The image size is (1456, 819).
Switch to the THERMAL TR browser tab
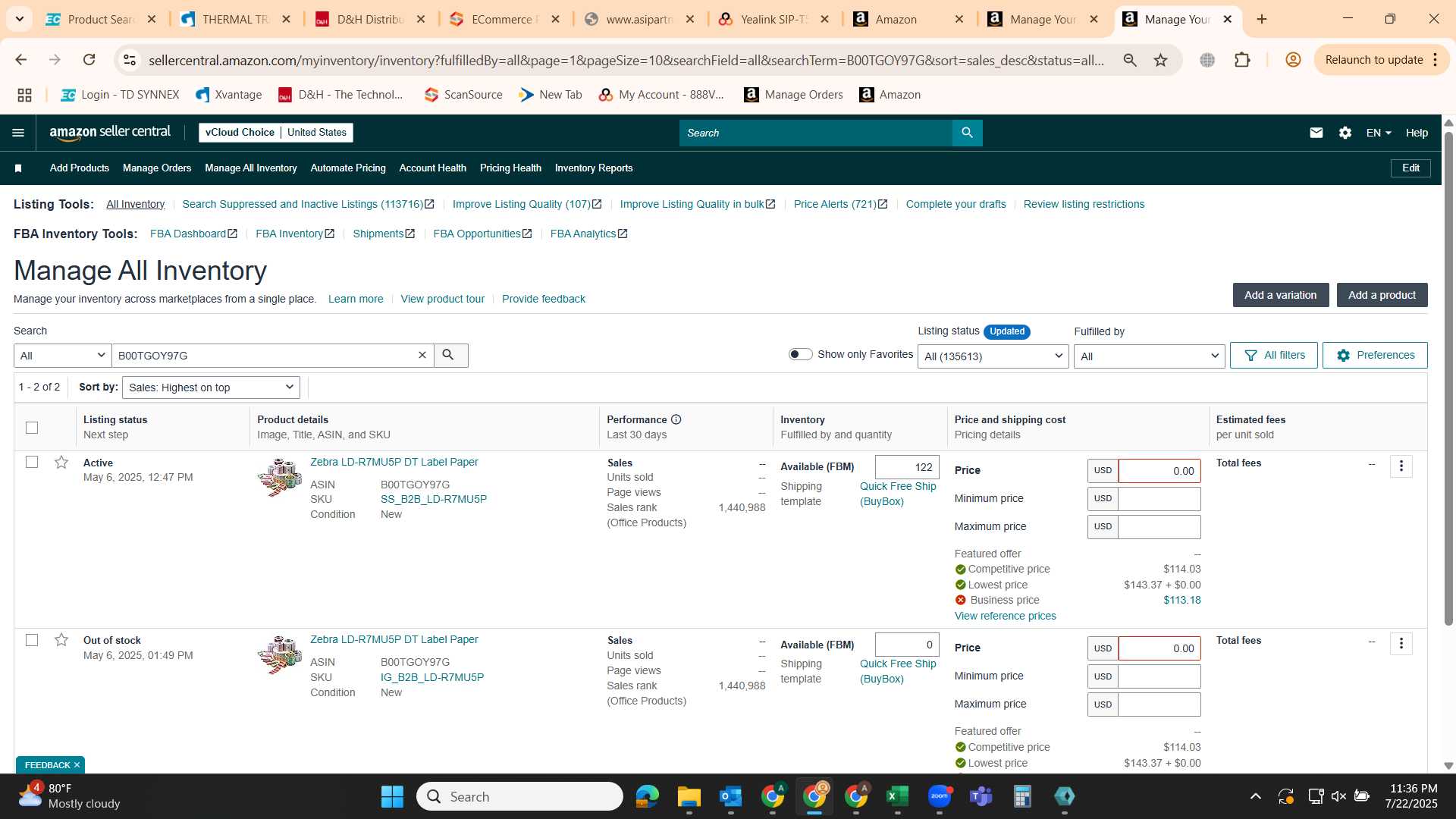tap(236, 20)
